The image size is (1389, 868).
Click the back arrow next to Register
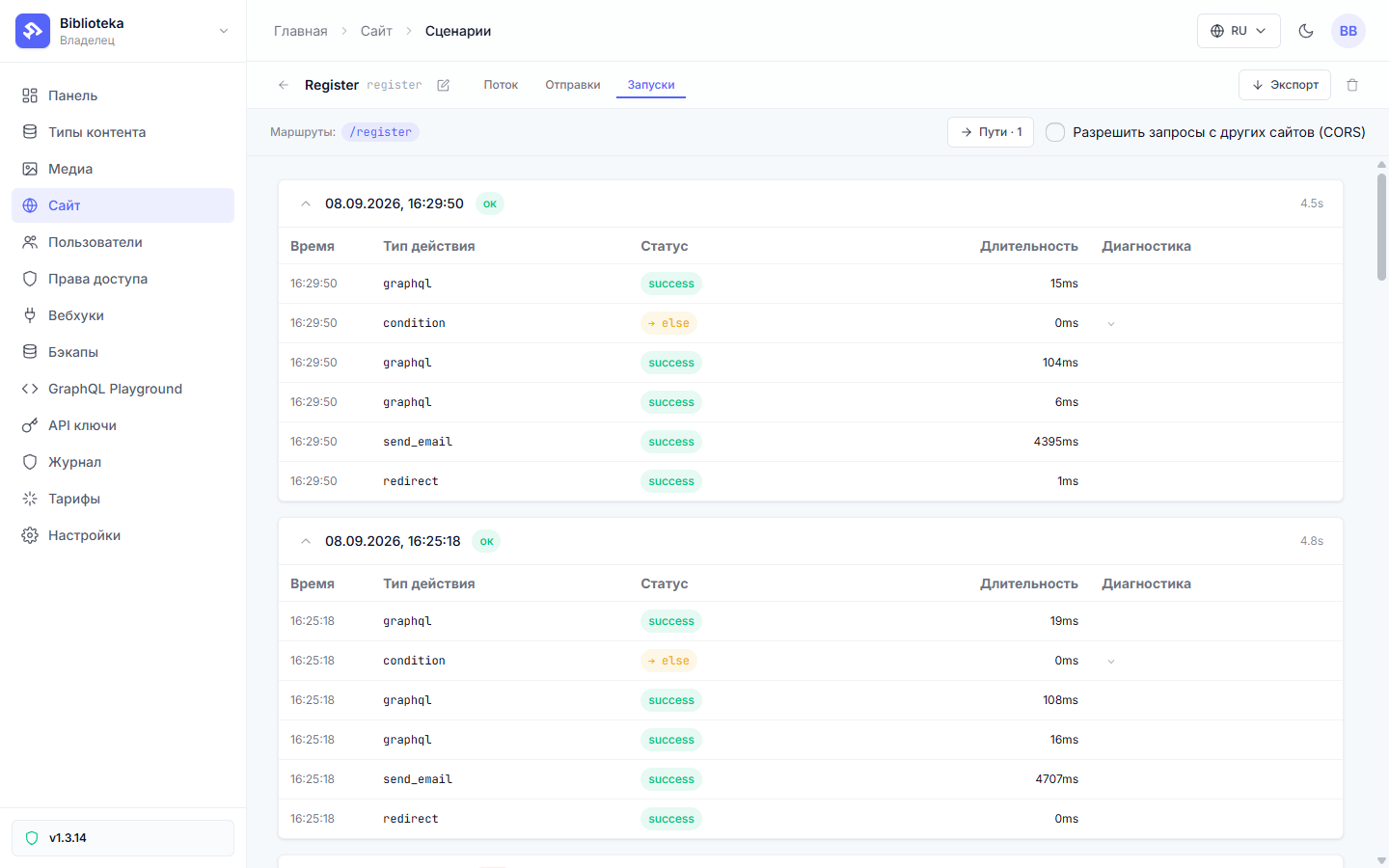click(284, 85)
